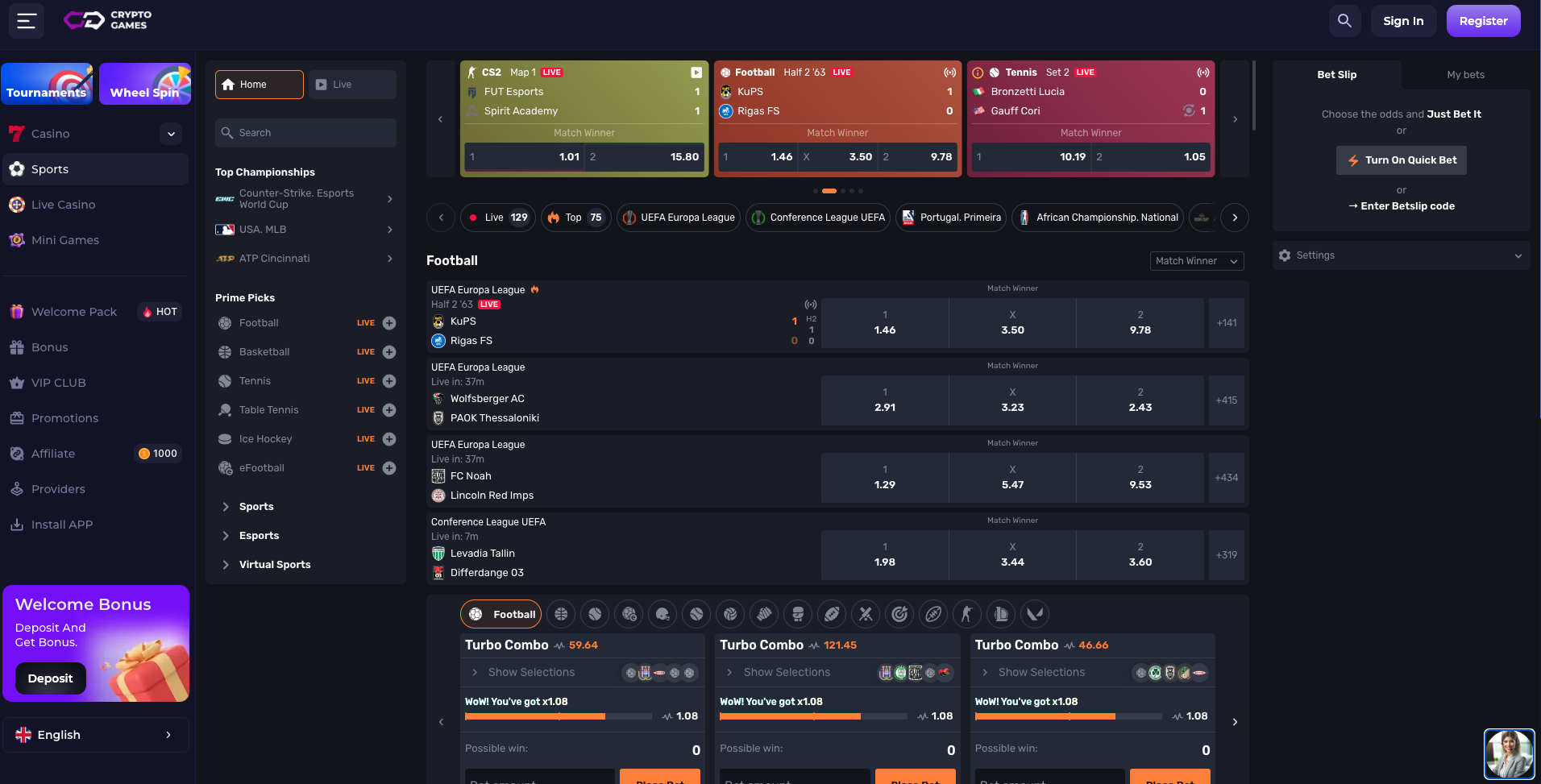The image size is (1541, 784).
Task: Open the Wheel Spin banner
Action: tap(145, 84)
